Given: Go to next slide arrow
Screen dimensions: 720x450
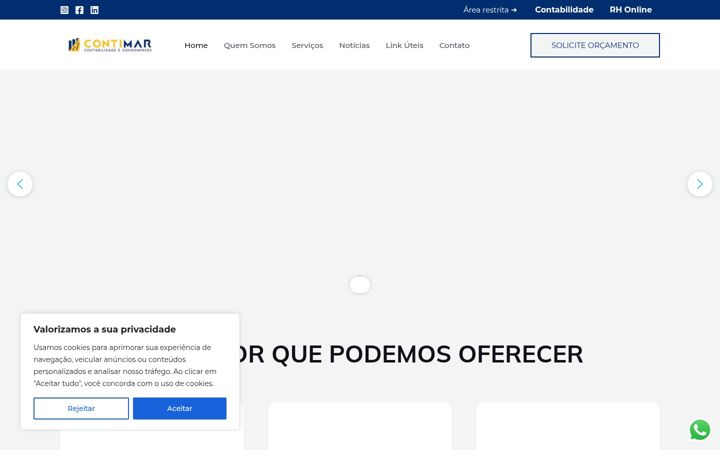Looking at the screenshot, I should (x=700, y=184).
